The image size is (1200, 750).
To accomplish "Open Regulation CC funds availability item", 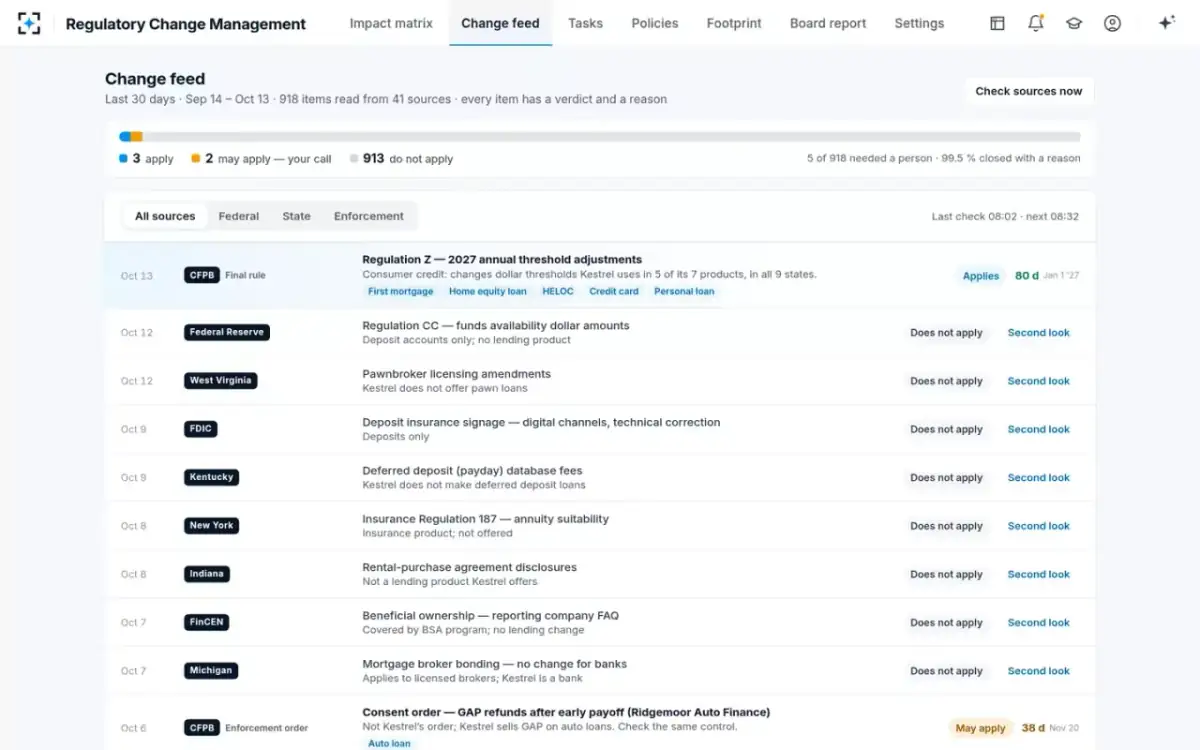I will click(600, 332).
